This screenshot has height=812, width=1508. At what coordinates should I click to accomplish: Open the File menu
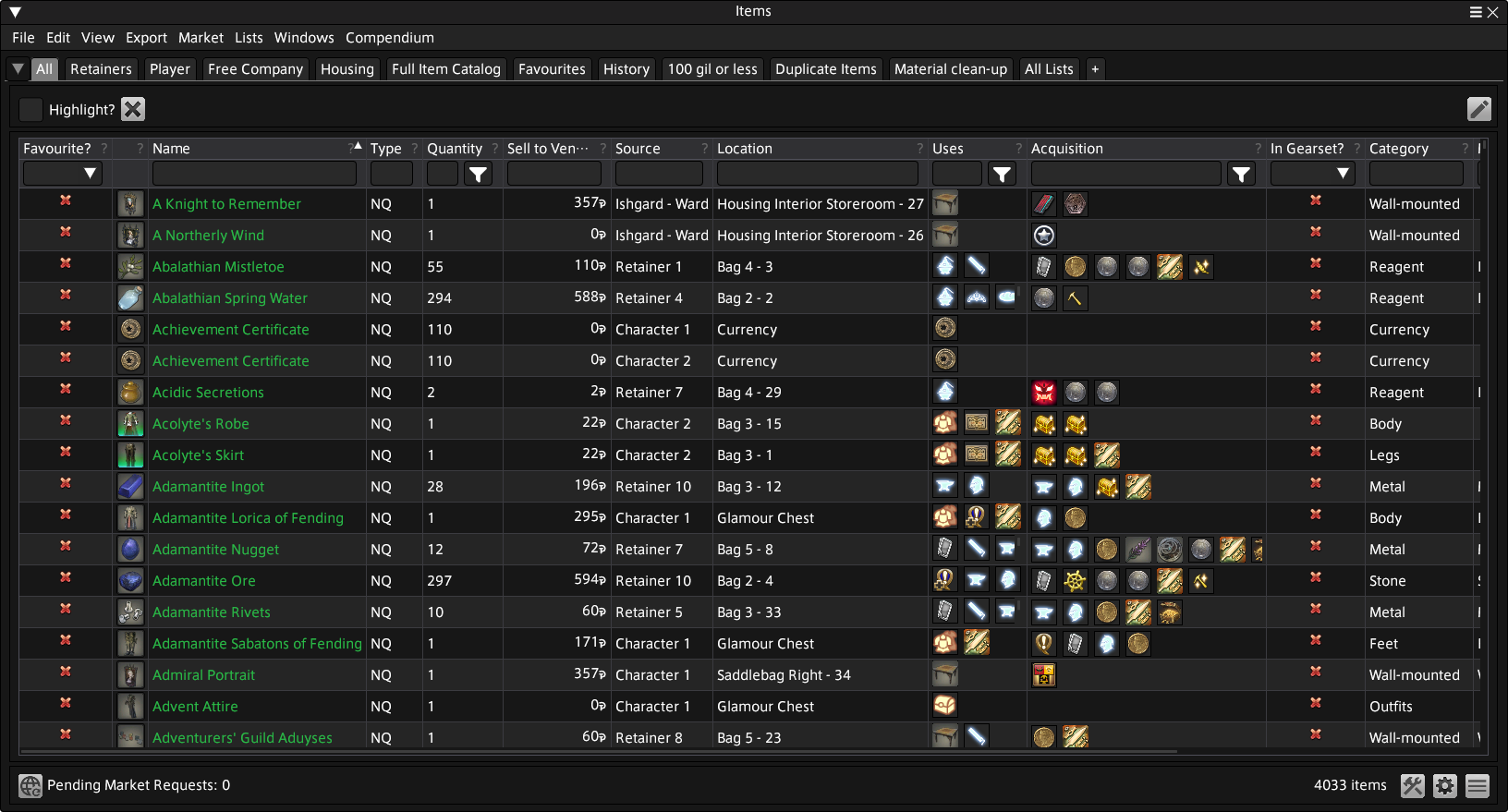tap(23, 38)
